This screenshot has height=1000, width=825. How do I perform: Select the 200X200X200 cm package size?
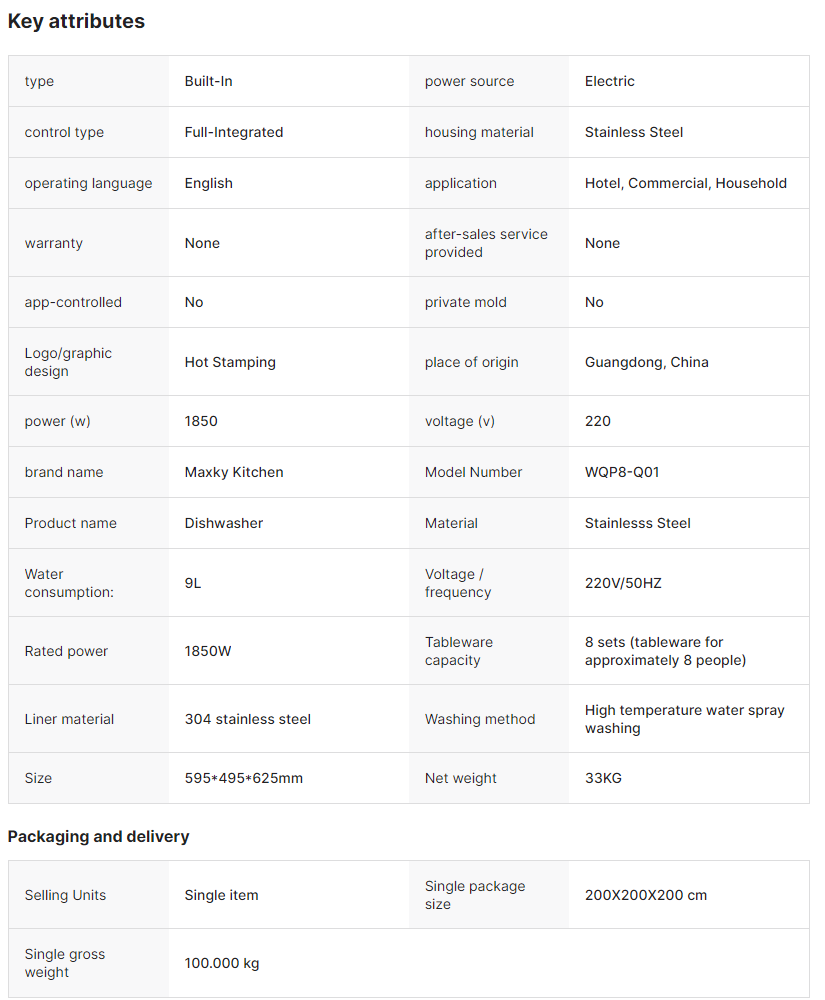[646, 895]
